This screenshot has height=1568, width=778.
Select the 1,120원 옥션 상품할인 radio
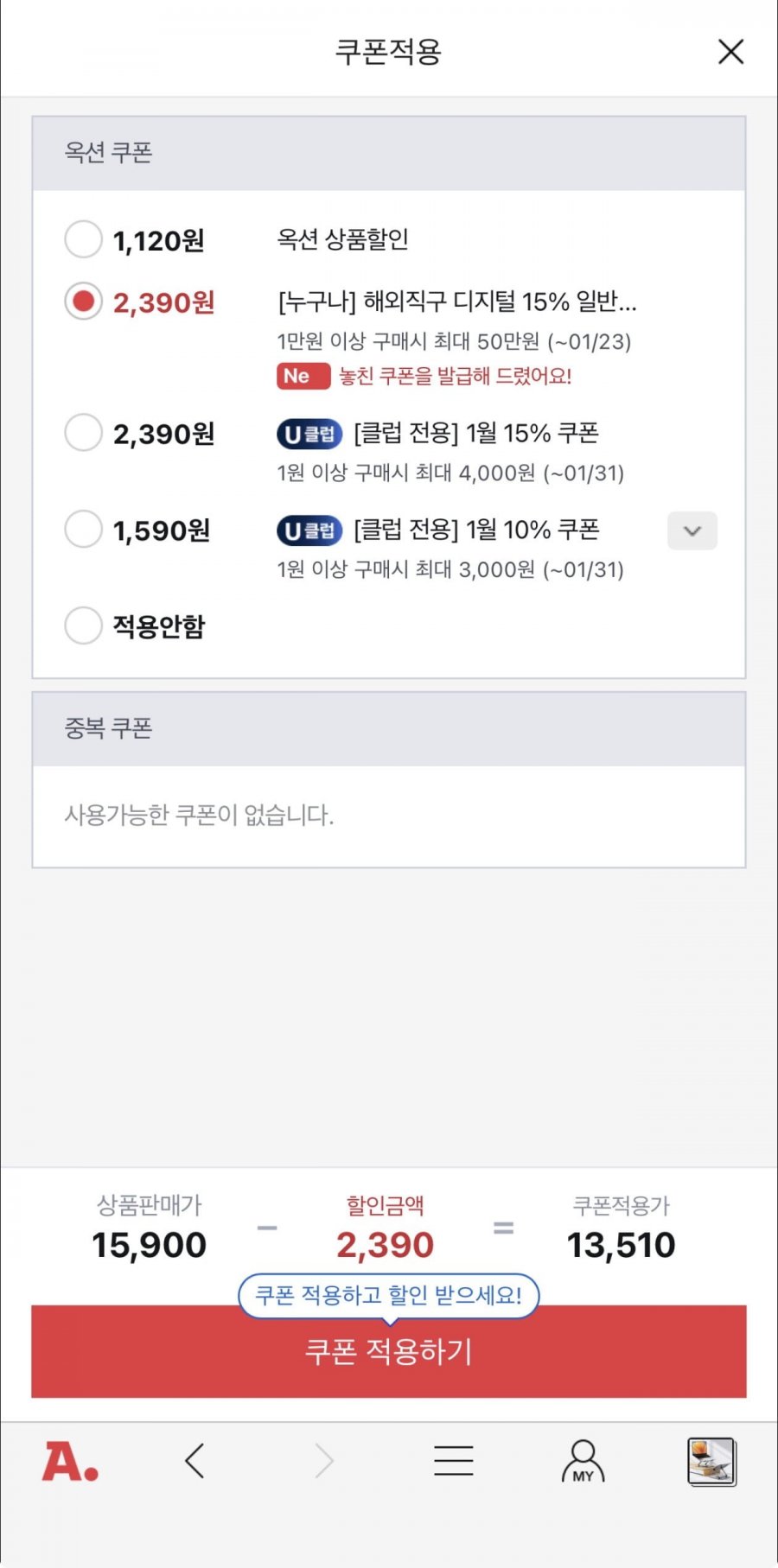pos(84,239)
